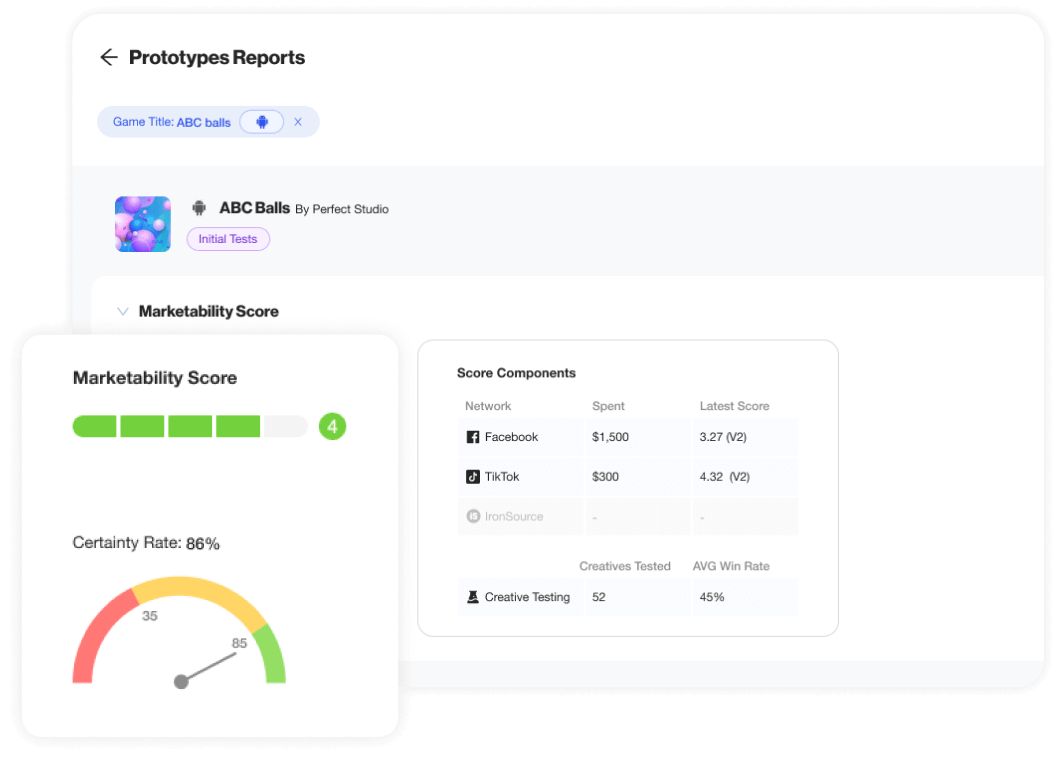The image size is (1057, 758).
Task: Open the ABC Balls game thumbnail
Action: point(143,223)
